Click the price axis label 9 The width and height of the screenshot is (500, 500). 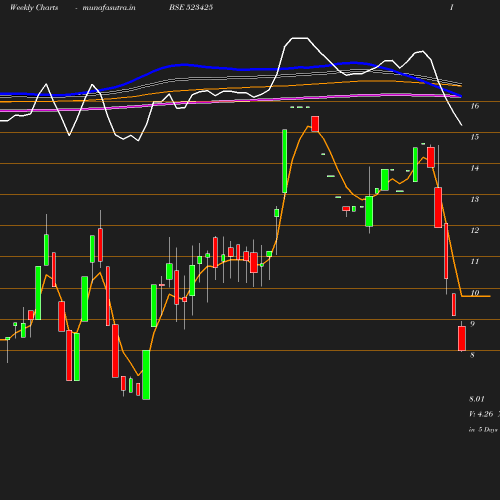click(472, 324)
